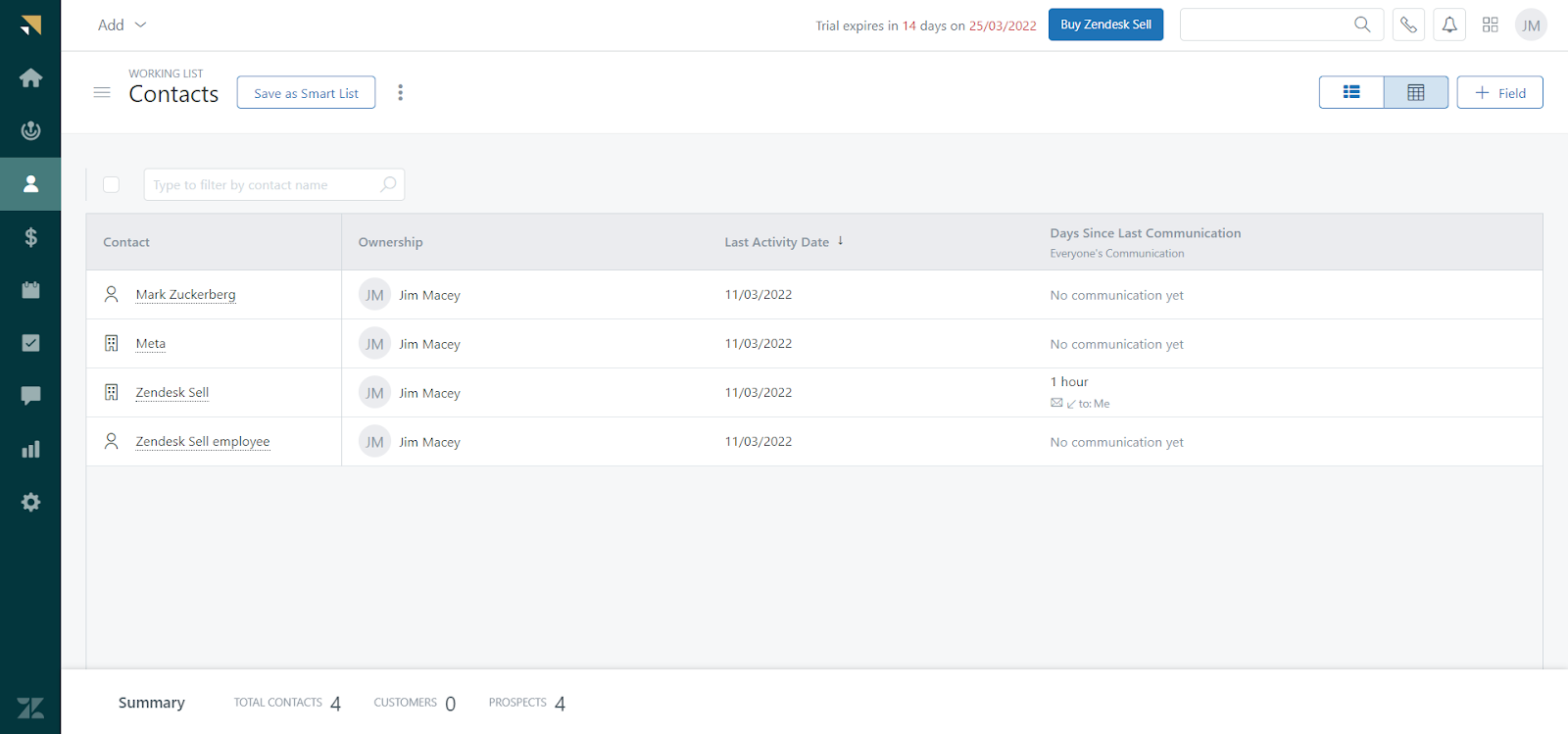This screenshot has width=1568, height=734.
Task: Click the Zendesk logo at sidebar bottom
Action: [30, 708]
